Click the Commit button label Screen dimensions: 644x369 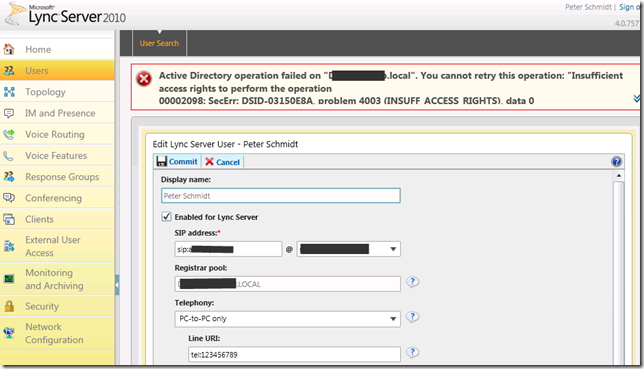(183, 162)
